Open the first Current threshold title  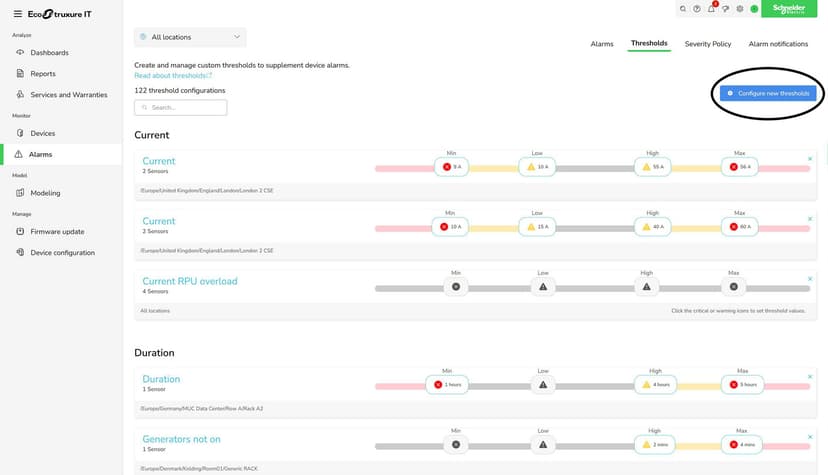(x=158, y=161)
